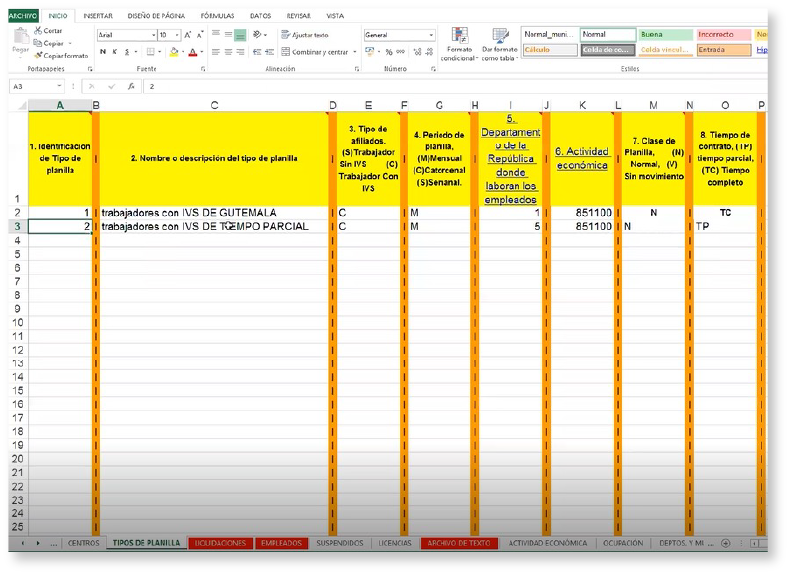The width and height of the screenshot is (790, 575).
Task: Align text to top of cell
Action: coord(216,34)
